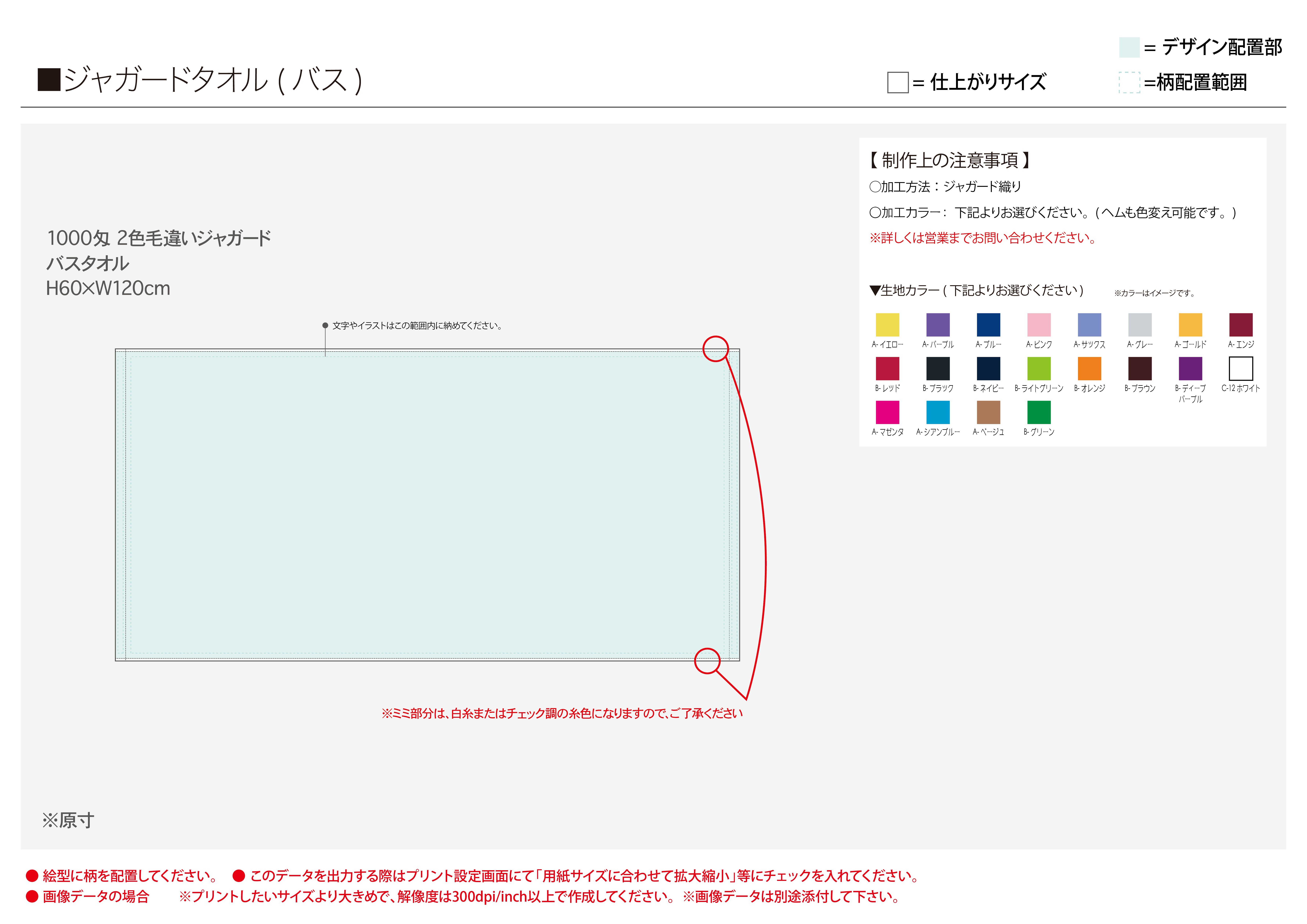Select the A-ゴールド gold color swatch
This screenshot has width=1307, height=924.
click(1190, 325)
